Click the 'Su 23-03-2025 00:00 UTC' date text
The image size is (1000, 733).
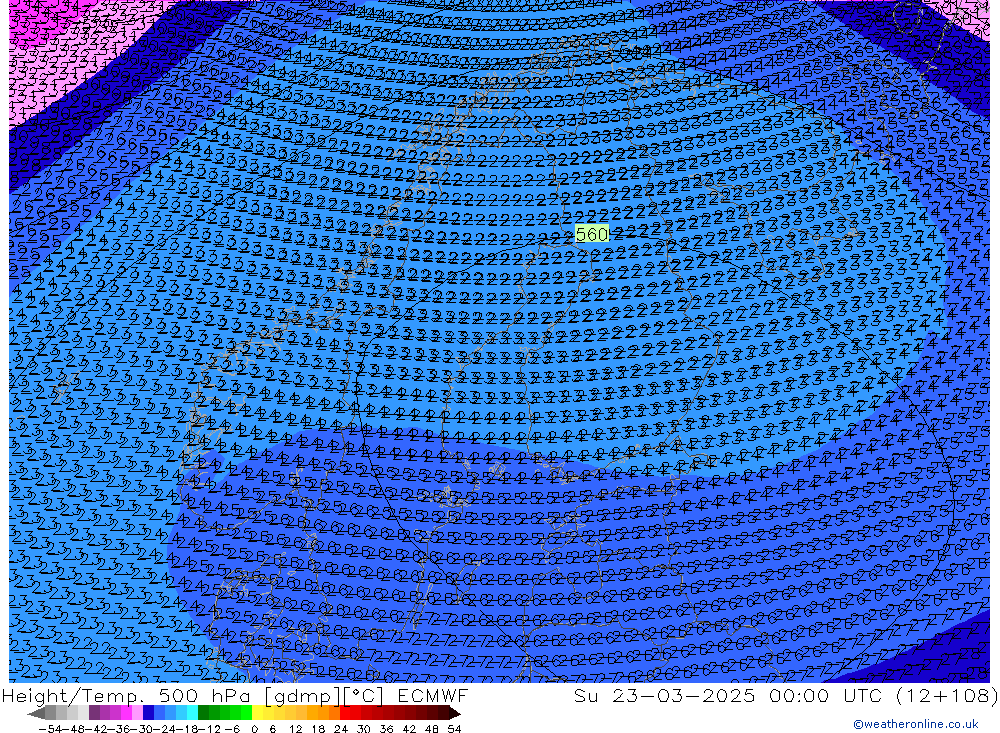point(726,695)
